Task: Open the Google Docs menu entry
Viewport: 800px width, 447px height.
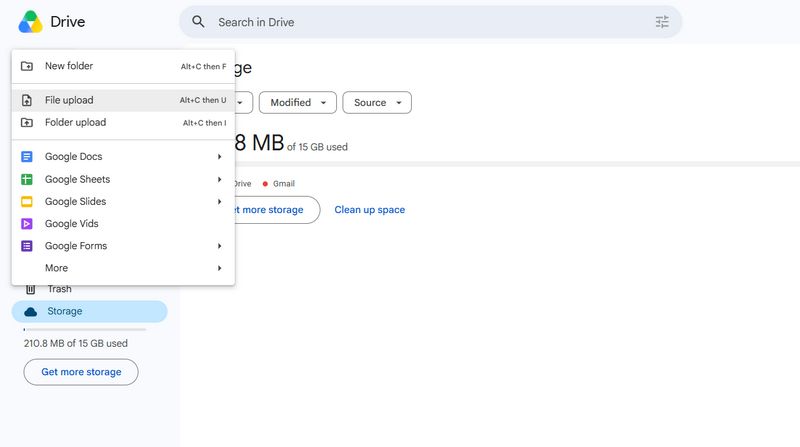Action: click(123, 157)
